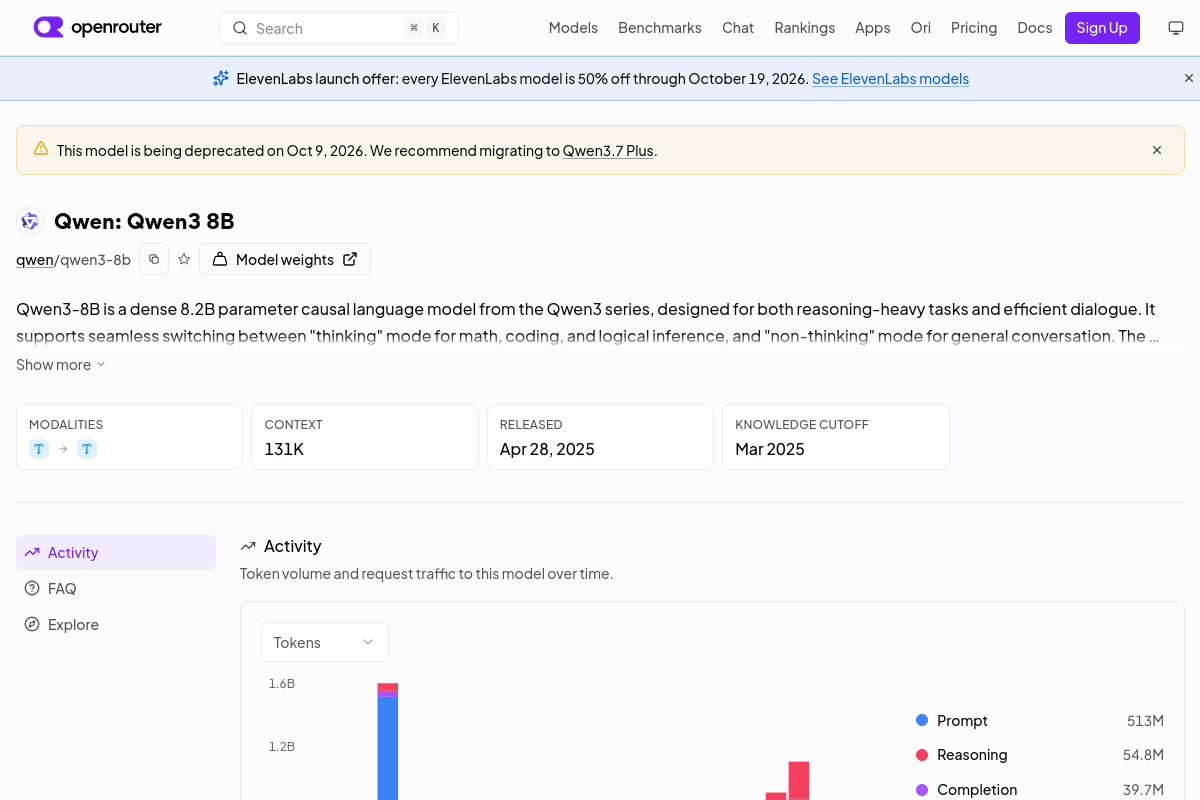Click the "Mar 2025" knowledge cutoff value
The height and width of the screenshot is (800, 1200).
coord(770,449)
